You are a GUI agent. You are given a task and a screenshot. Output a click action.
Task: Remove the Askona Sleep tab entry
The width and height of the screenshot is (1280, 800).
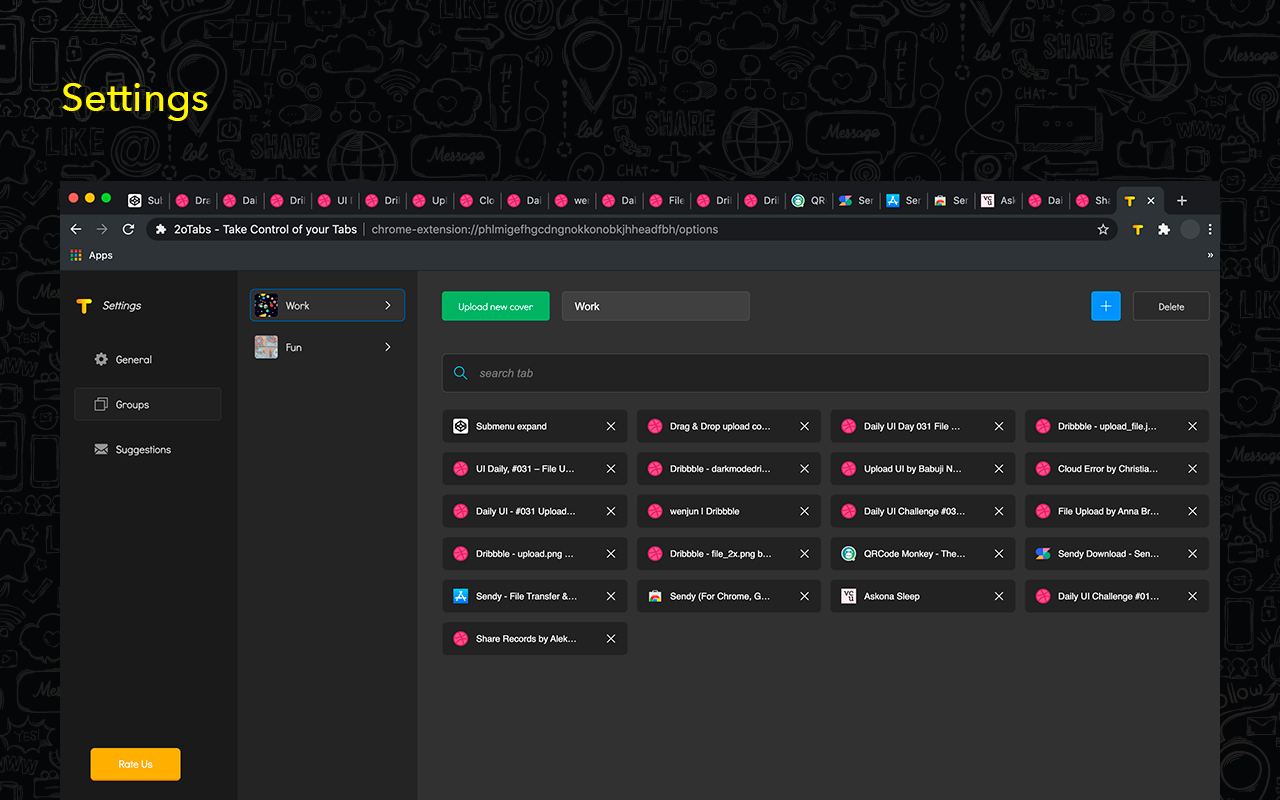pyautogui.click(x=999, y=596)
